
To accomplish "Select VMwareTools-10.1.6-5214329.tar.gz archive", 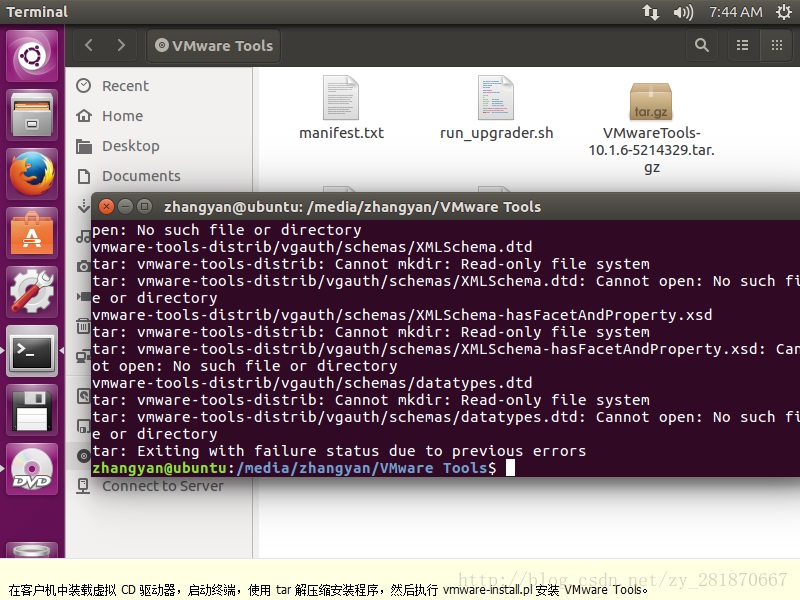I will [x=651, y=128].
